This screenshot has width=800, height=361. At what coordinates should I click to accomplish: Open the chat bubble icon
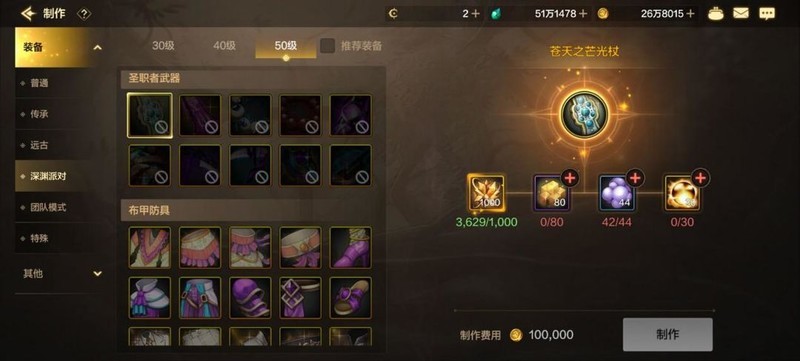767,14
